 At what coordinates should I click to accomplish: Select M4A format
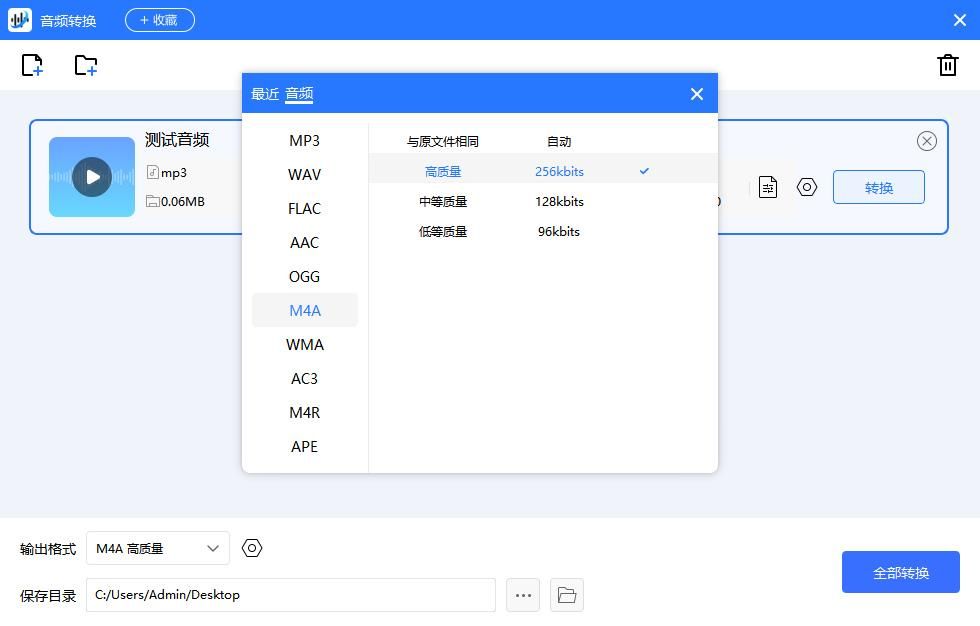304,311
